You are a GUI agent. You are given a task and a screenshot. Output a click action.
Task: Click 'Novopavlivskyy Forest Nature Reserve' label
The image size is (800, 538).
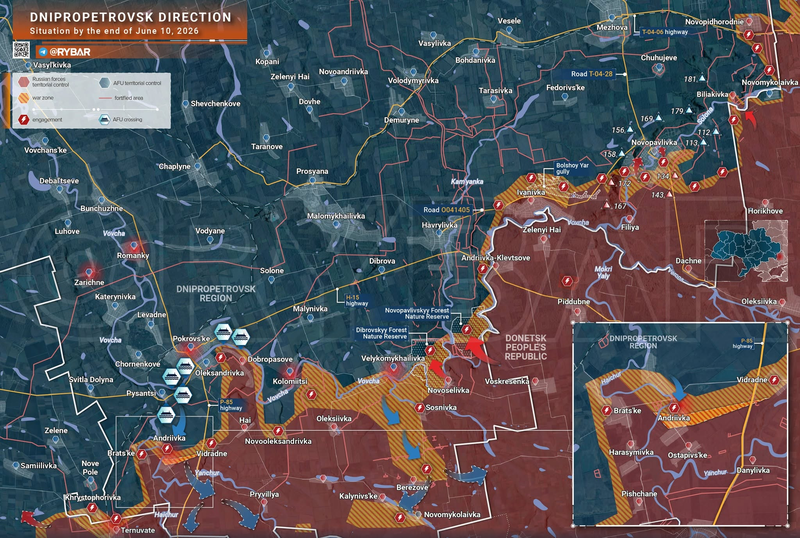[417, 313]
